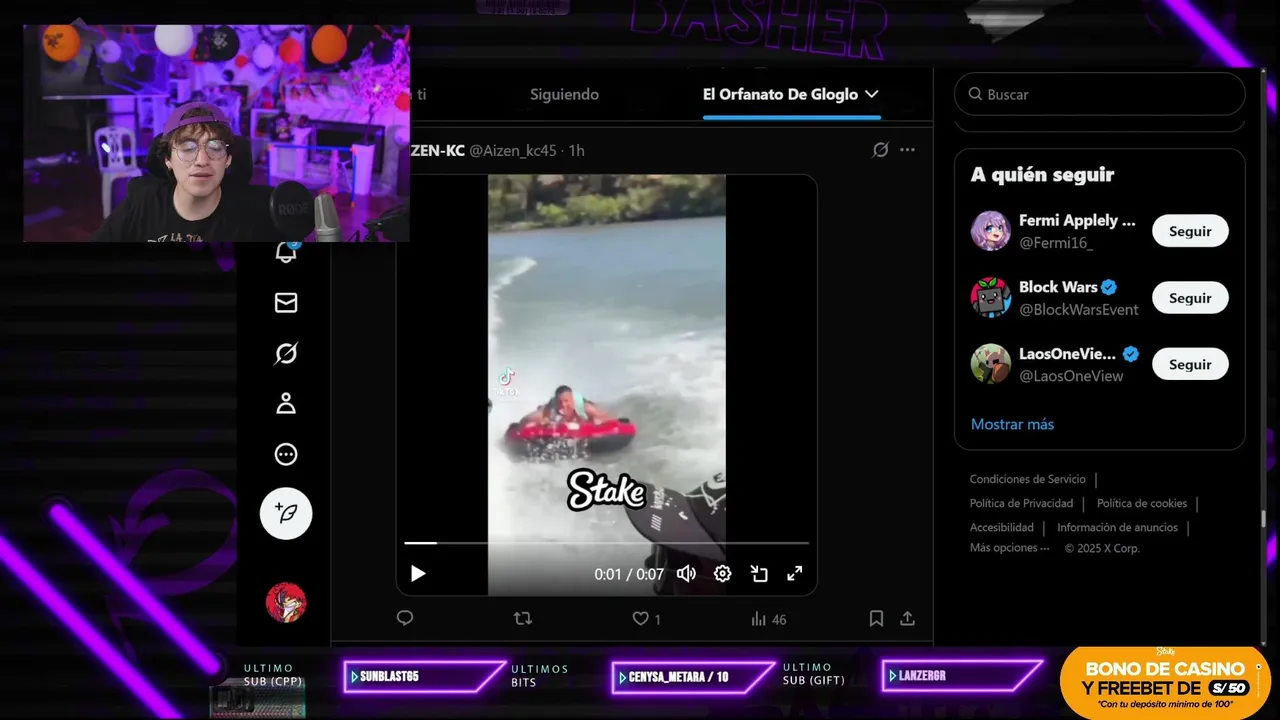This screenshot has width=1280, height=720.
Task: Select El Orfanato De Gloglo tab
Action: click(780, 94)
